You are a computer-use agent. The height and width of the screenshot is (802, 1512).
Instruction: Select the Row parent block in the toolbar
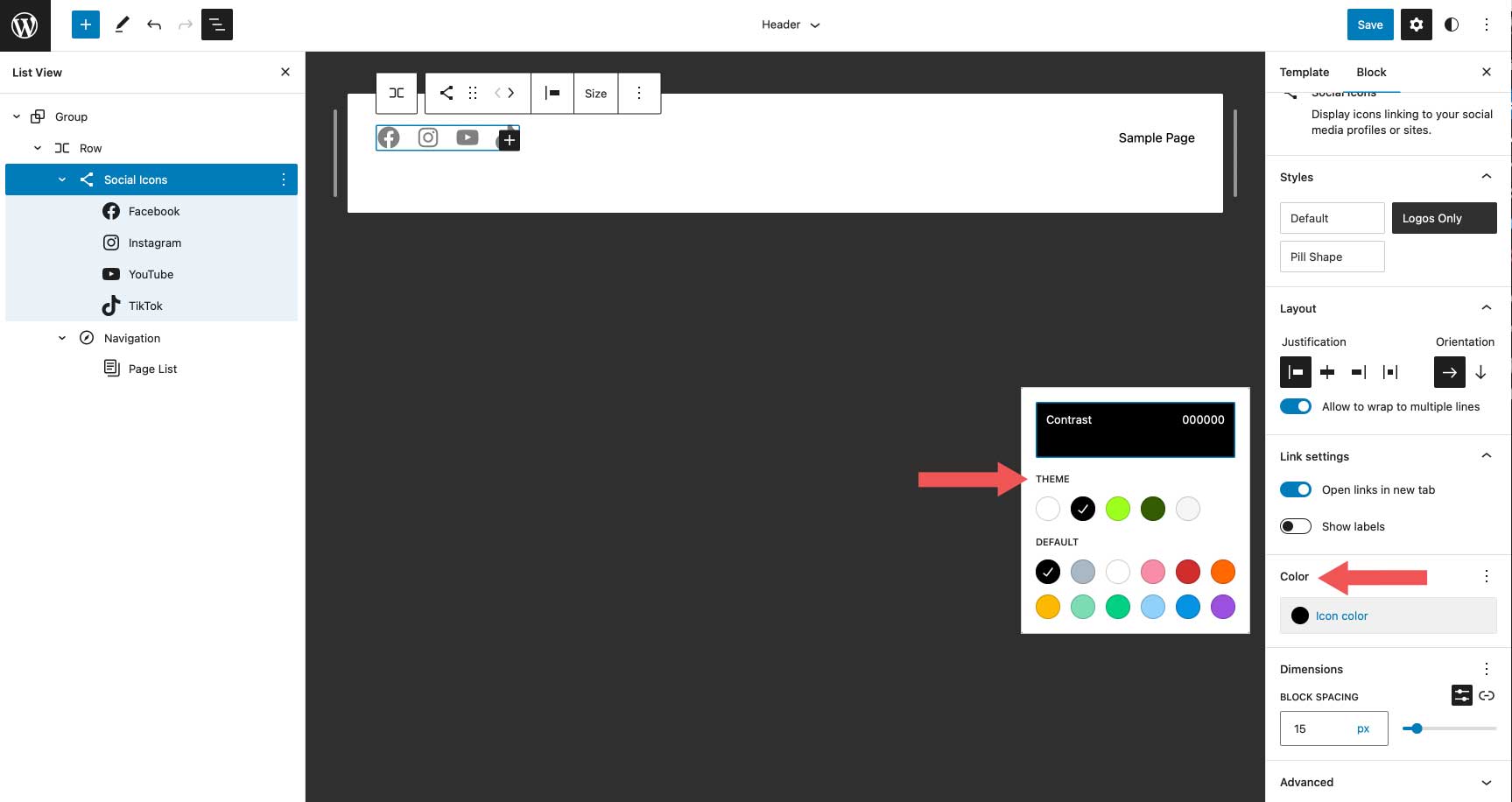coord(396,92)
